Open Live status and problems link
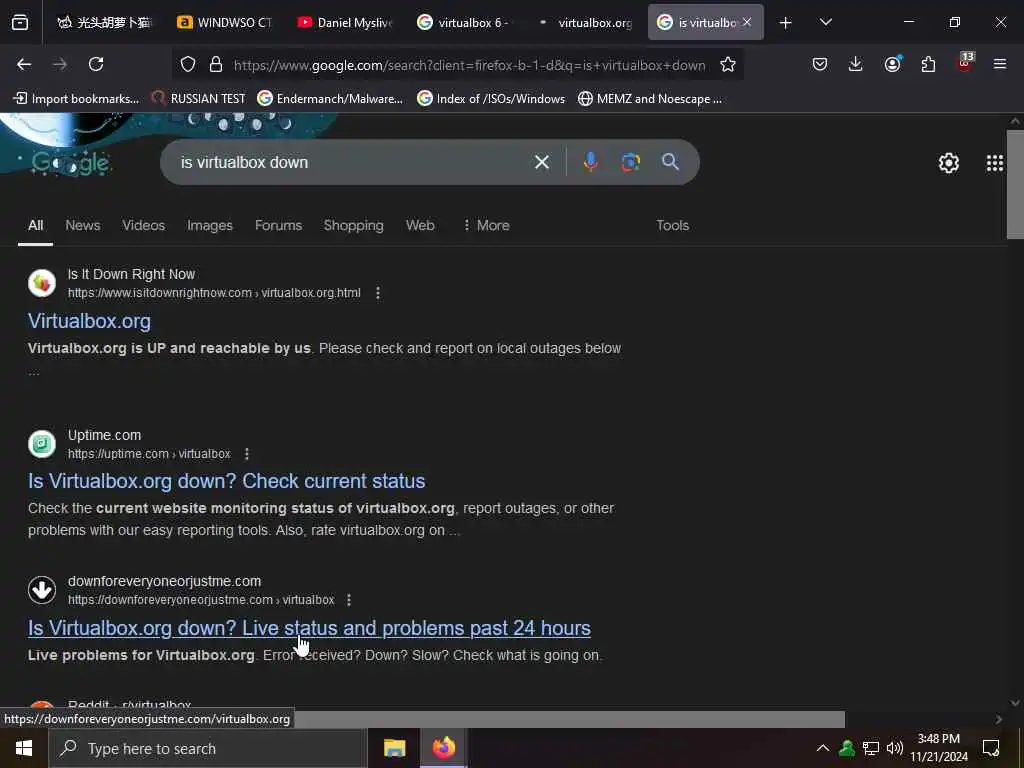 309,628
